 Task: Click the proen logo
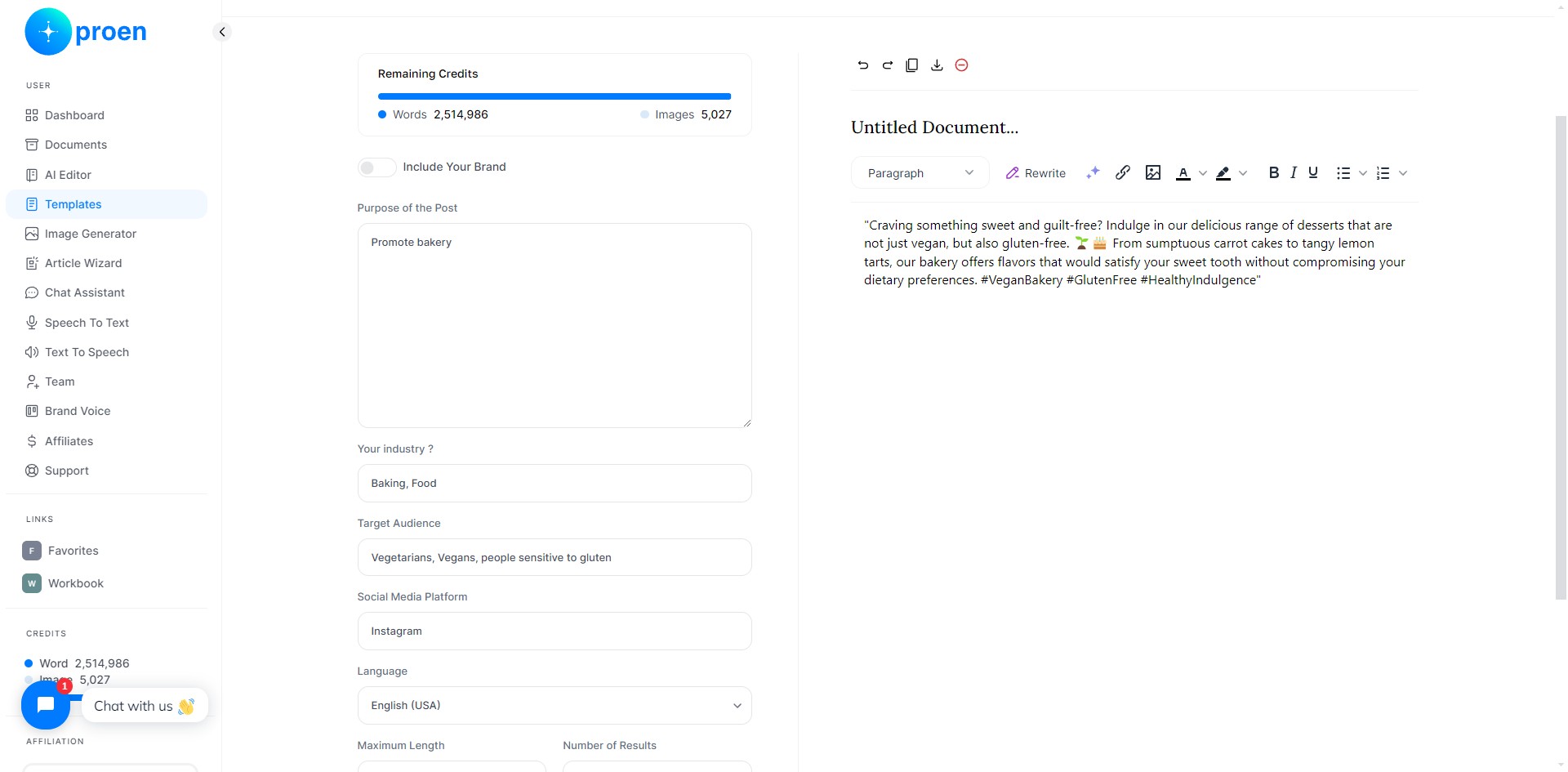86,32
